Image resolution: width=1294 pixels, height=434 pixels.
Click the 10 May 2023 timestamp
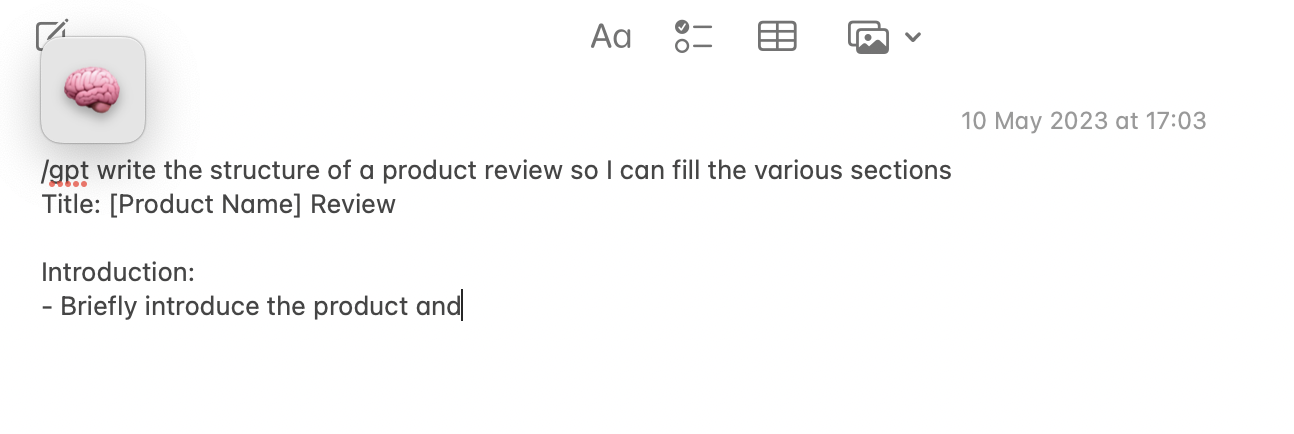(x=1083, y=122)
